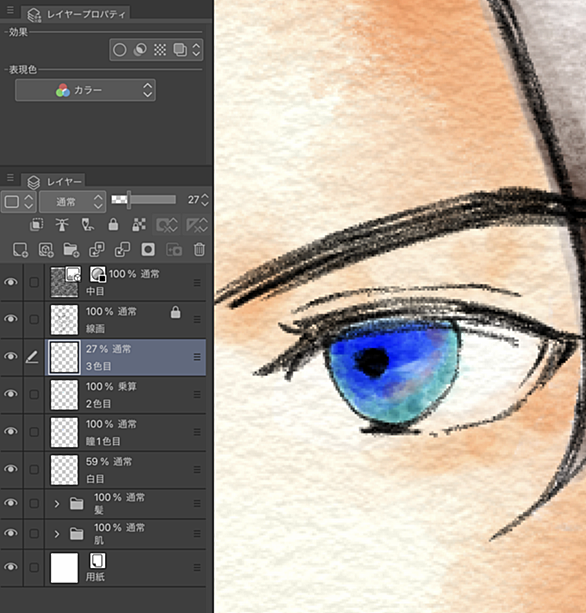586x613 pixels.
Task: Check the selection box of 2色目 layer
Action: coord(34,394)
